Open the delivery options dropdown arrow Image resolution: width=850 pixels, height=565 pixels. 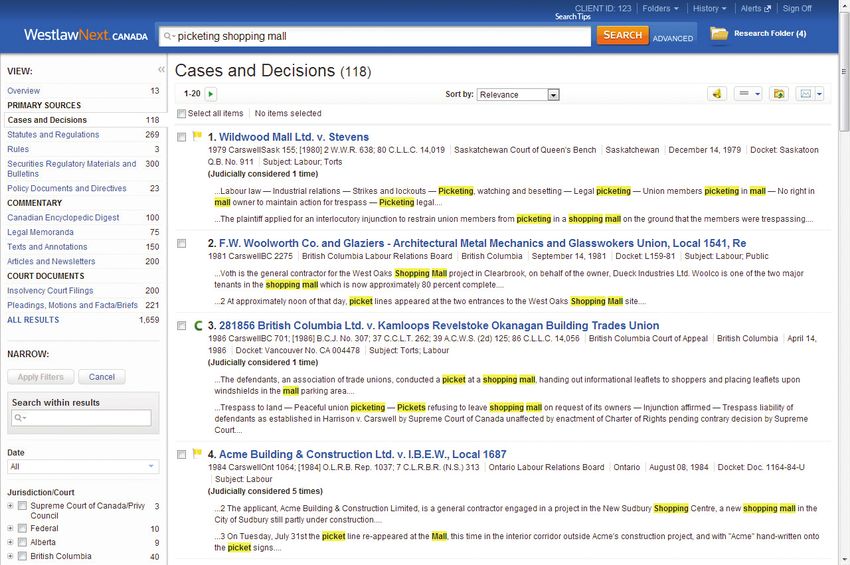[819, 94]
